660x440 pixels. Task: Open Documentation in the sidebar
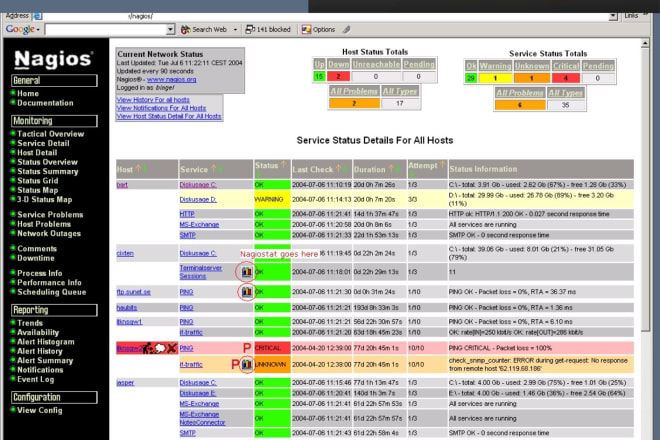pos(45,103)
